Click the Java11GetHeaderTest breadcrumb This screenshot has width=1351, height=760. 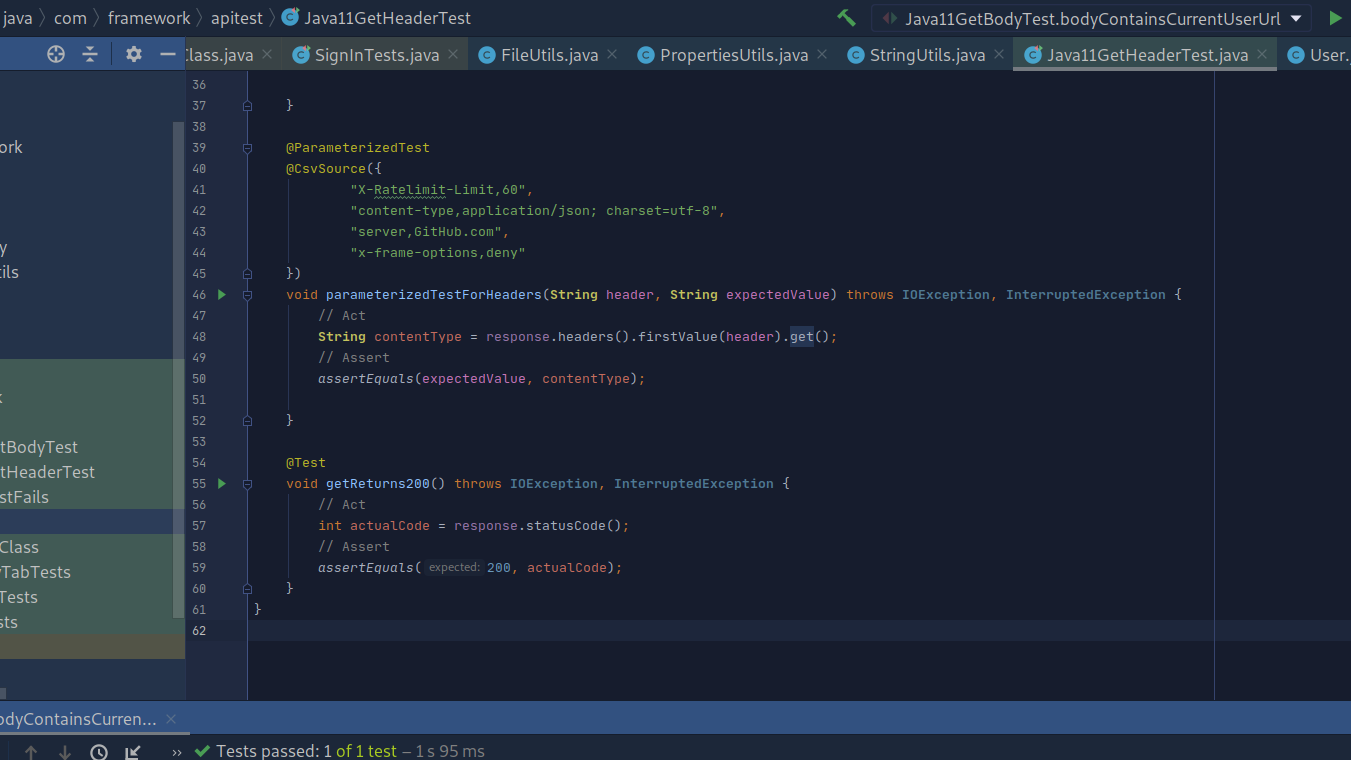pos(388,18)
